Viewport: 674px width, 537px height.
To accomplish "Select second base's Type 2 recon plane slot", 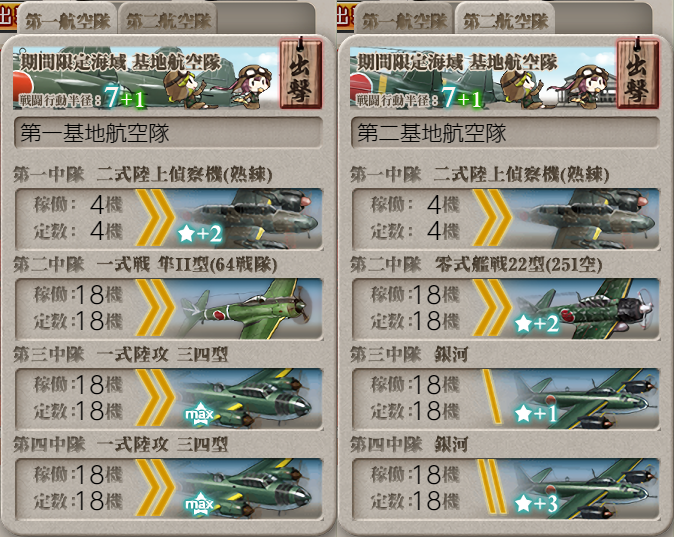I will [x=506, y=219].
